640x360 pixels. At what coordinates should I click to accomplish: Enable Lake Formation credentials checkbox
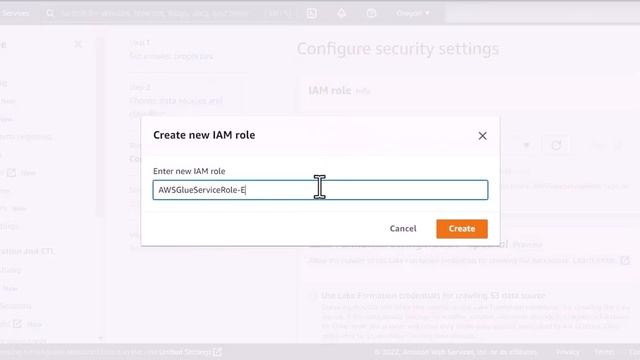[313, 296]
